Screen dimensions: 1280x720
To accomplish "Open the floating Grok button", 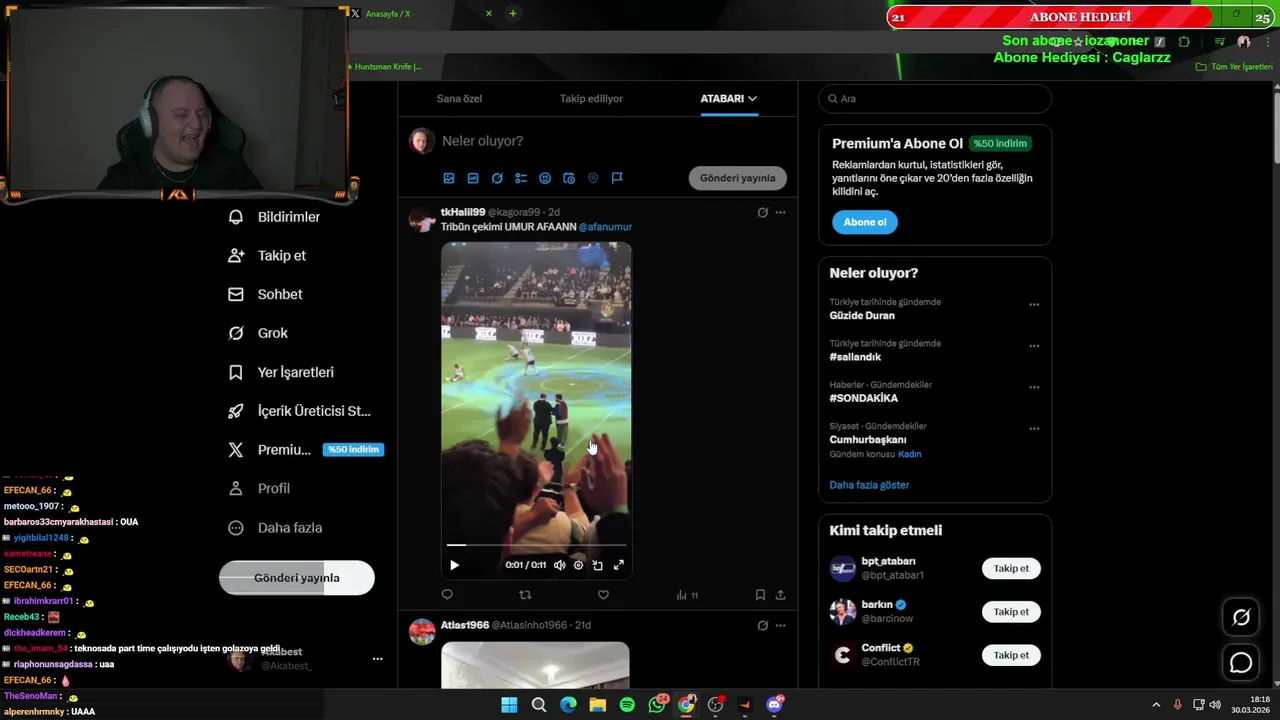I will (1241, 618).
